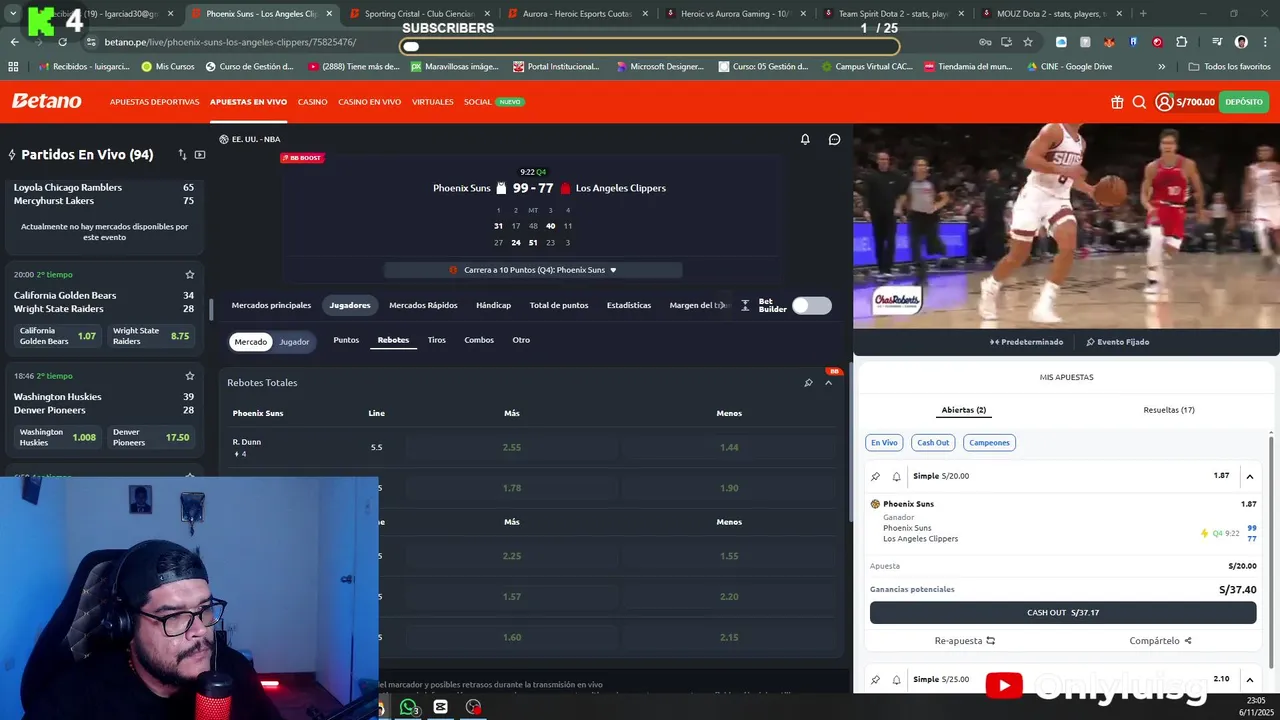Favorite the Washington Huskies match star
This screenshot has width=1280, height=720.
coord(190,376)
